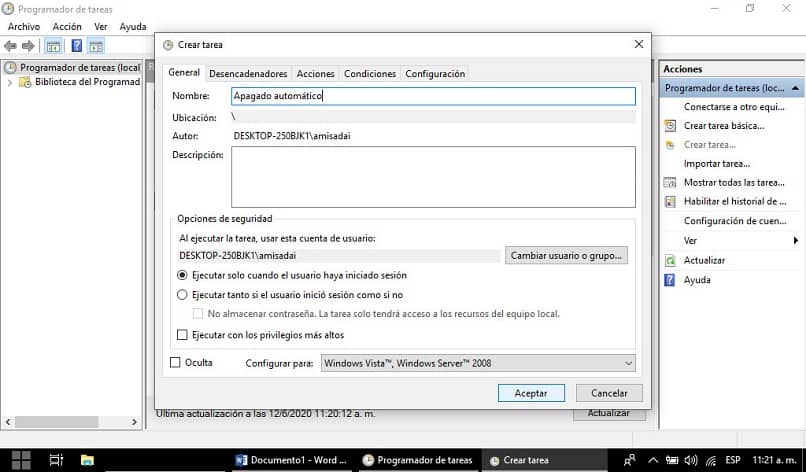Click in the Descripción text area
This screenshot has height=472, width=806.
[x=433, y=177]
